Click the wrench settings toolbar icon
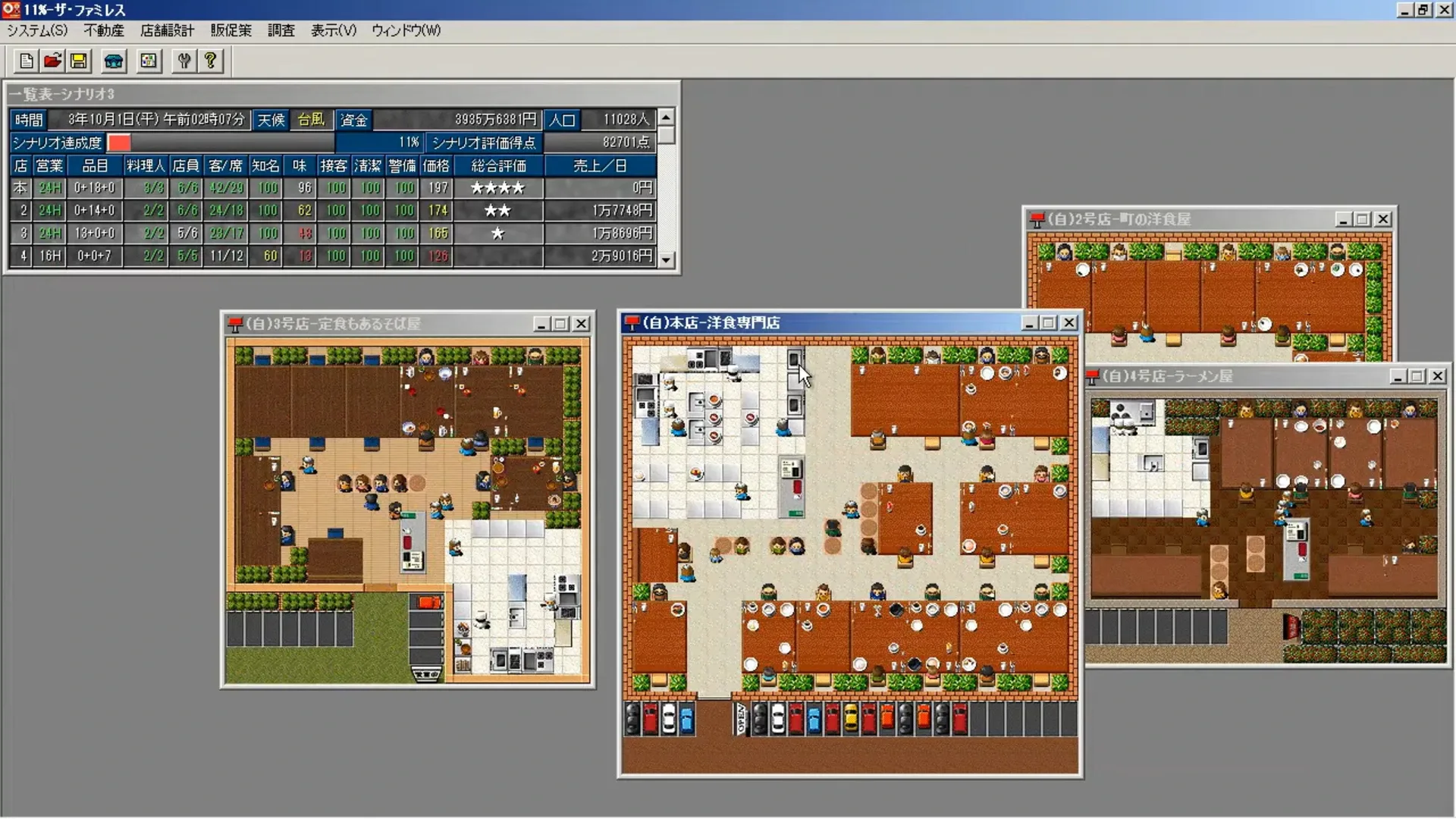 pos(184,61)
